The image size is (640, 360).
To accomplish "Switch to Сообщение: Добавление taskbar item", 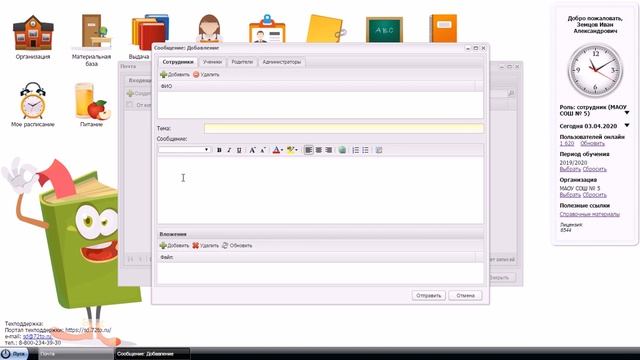I will tap(152, 354).
